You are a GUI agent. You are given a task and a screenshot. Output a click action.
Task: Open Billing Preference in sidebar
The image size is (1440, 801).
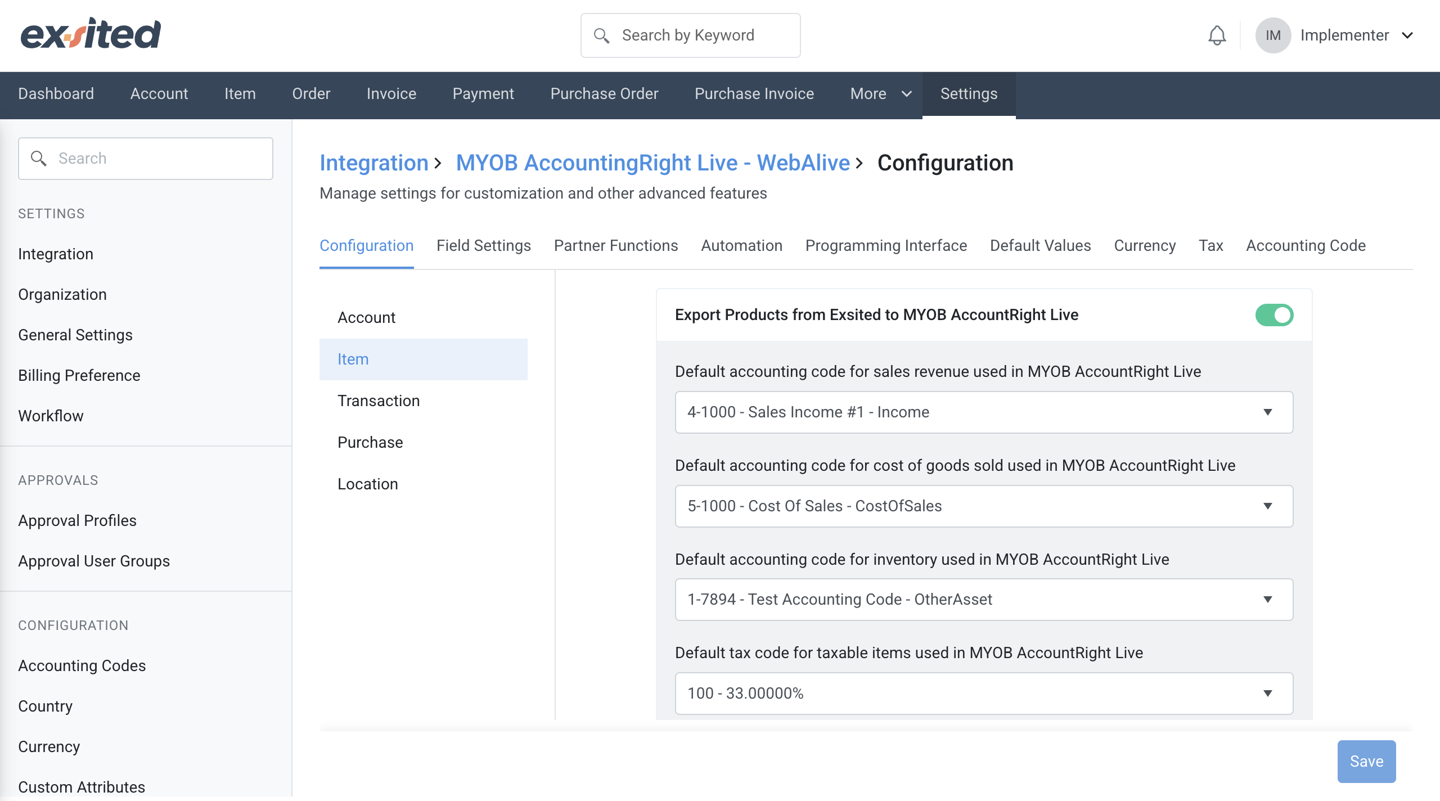[x=79, y=376]
